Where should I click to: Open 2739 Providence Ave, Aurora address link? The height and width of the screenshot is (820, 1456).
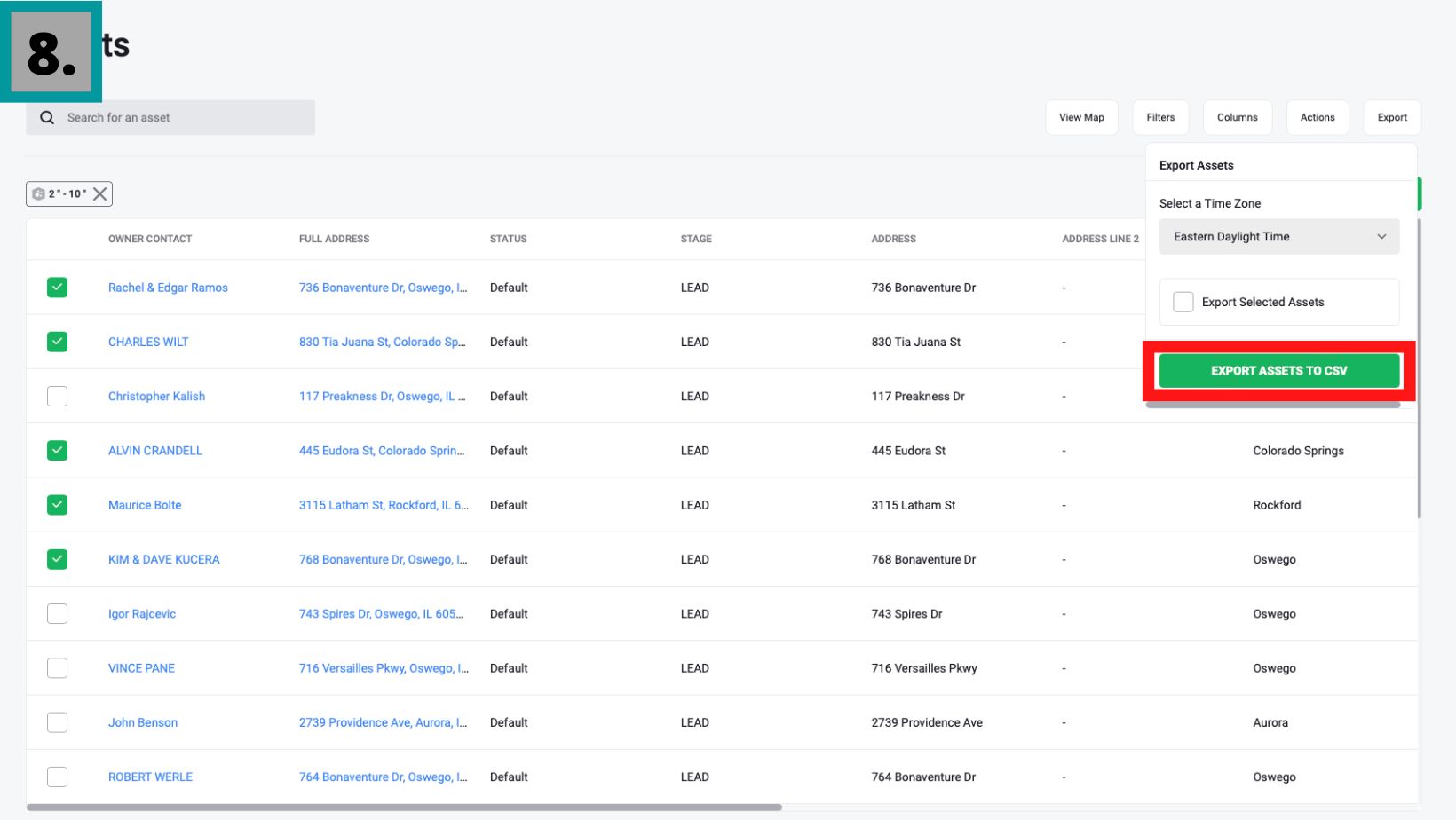384,722
